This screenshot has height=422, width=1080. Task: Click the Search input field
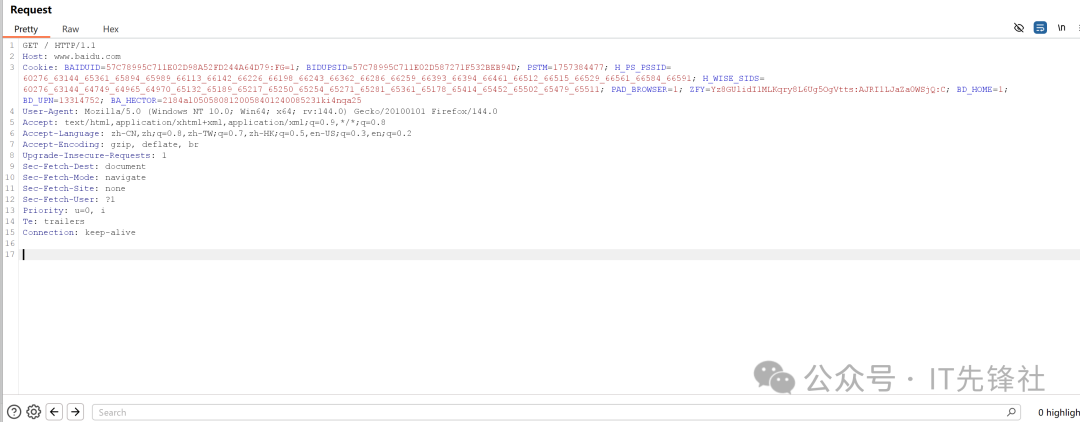556,412
